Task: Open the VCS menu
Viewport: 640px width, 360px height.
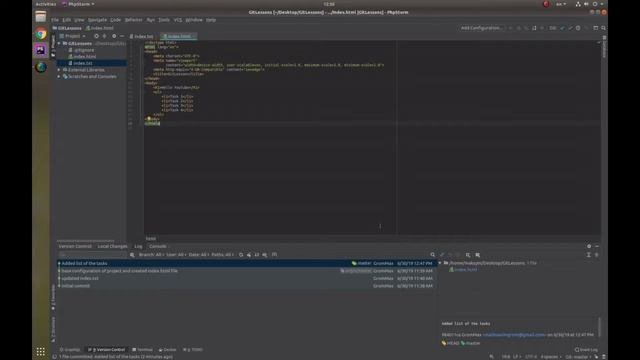Action: click(178, 20)
